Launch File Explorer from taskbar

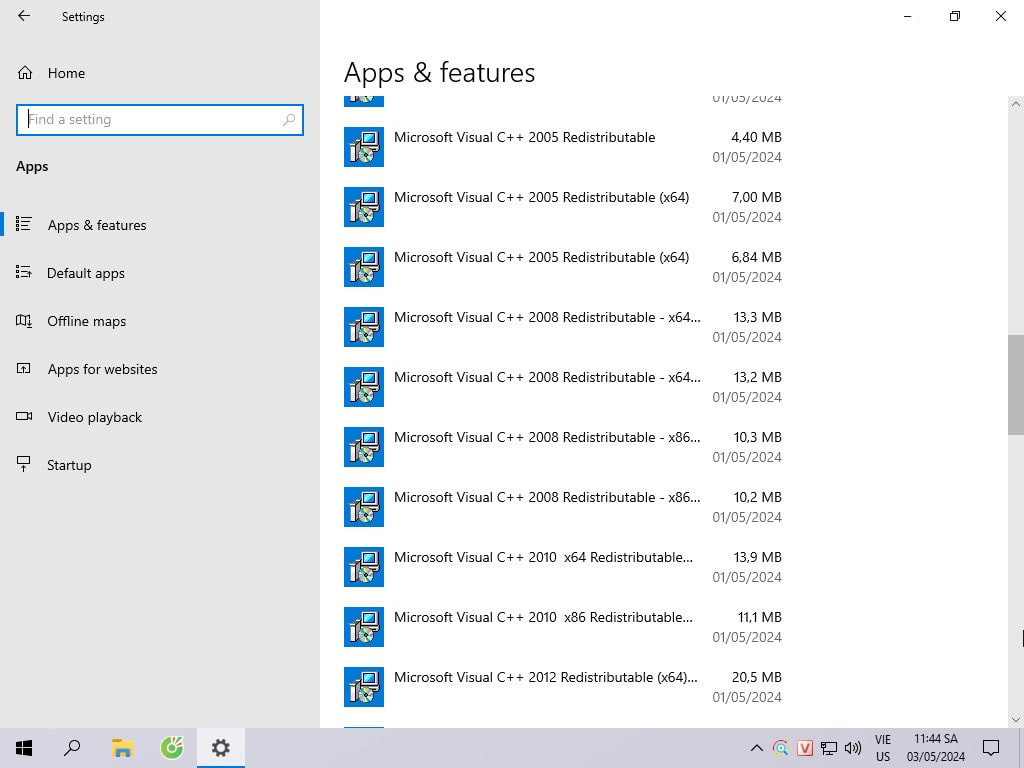pyautogui.click(x=122, y=748)
